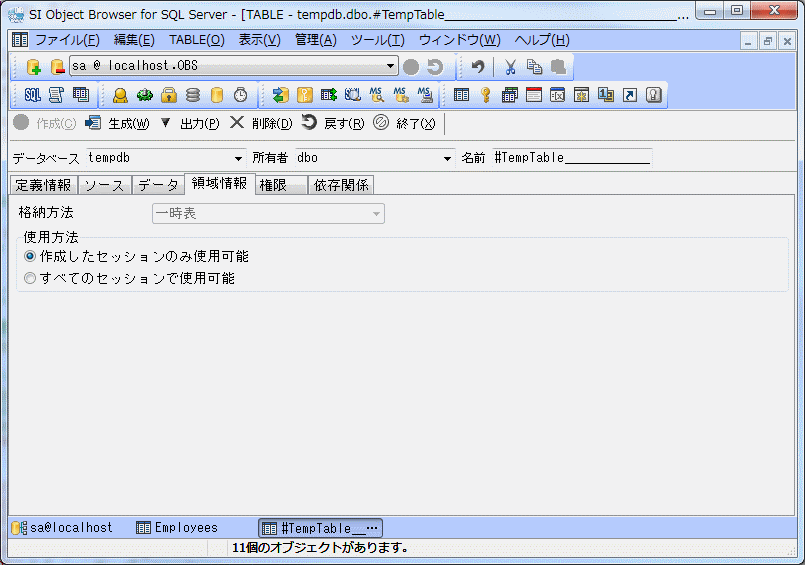Screen dimensions: 805x565
Task: Open the sa @ localhost.OBS connection dropdown
Action: (x=391, y=67)
